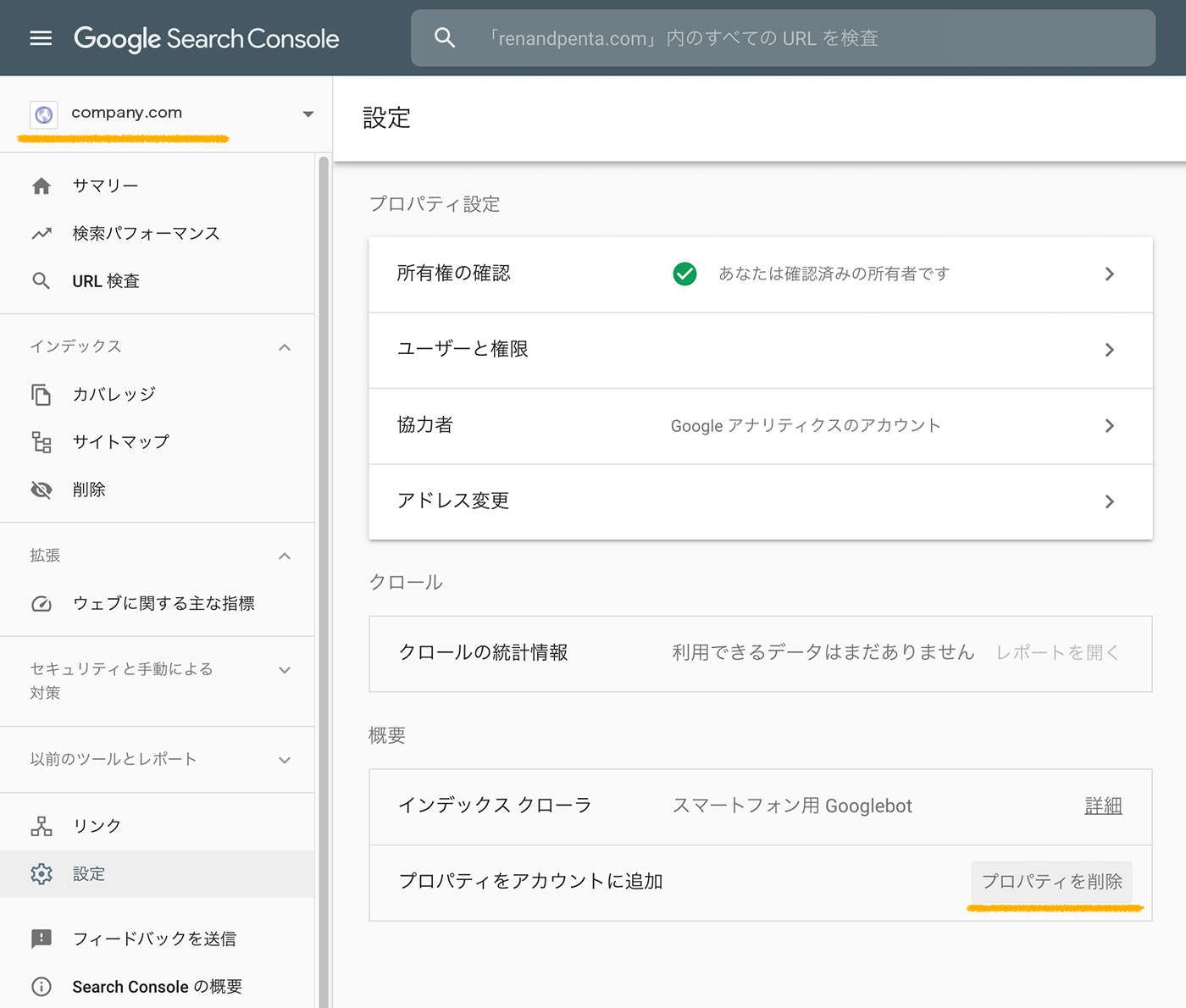Click the trend line icon for 検索パフォーマンス
This screenshot has height=1008, width=1186.
[42, 233]
